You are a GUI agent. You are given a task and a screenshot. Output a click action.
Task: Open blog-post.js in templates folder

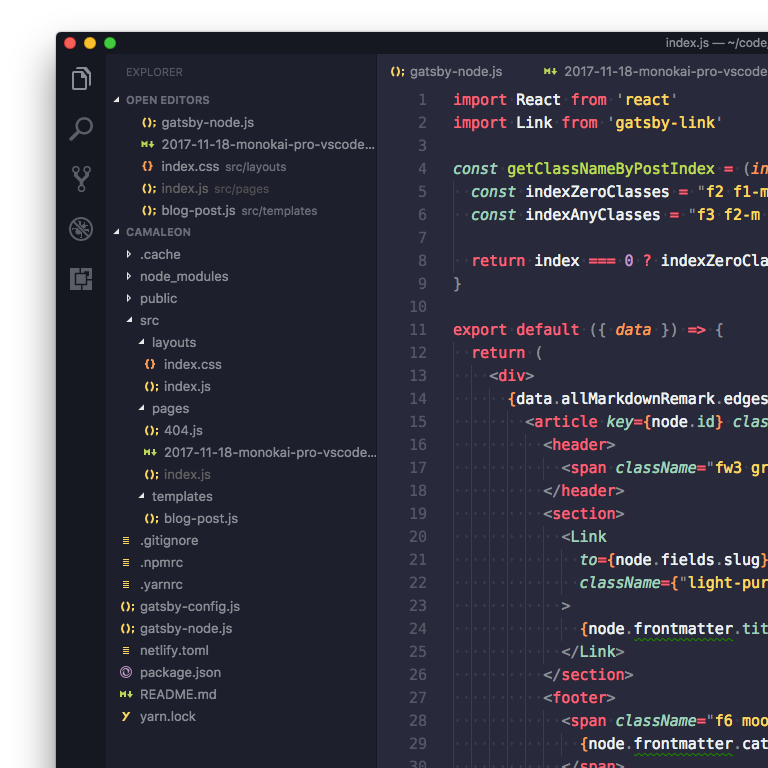click(x=201, y=518)
